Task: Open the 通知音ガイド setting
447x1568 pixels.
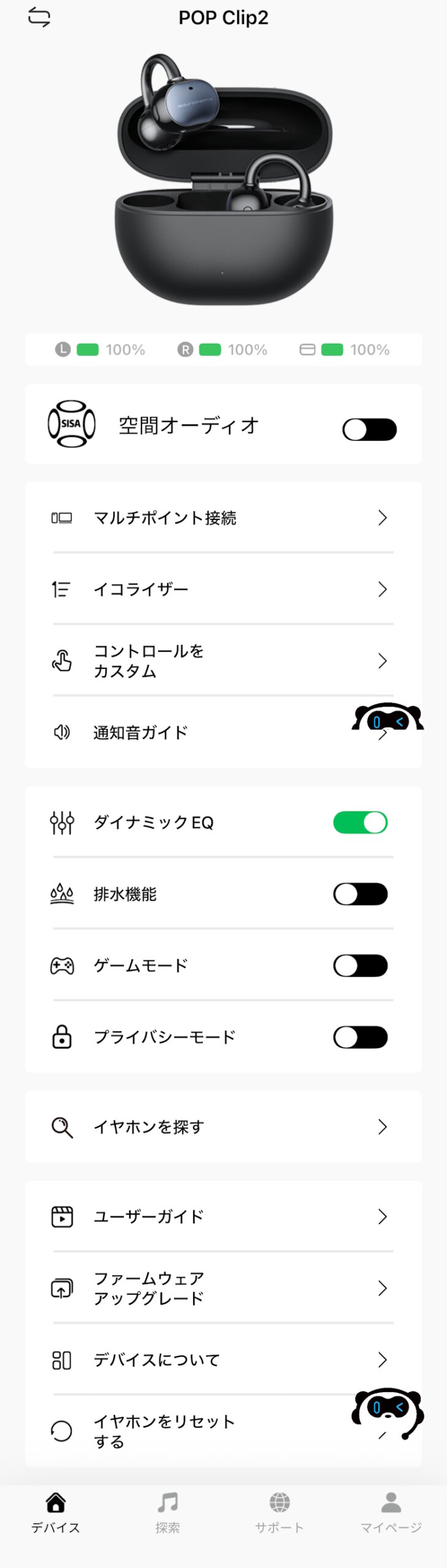Action: pyautogui.click(x=140, y=733)
